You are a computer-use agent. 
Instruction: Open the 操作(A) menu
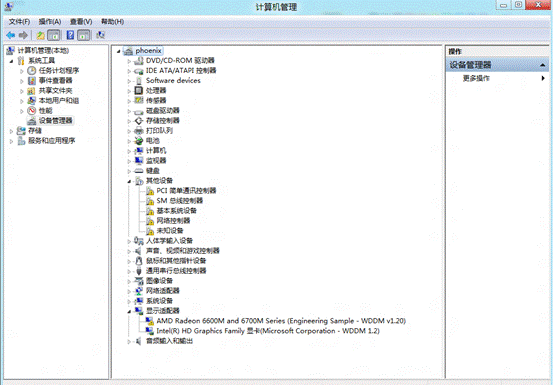(50, 22)
